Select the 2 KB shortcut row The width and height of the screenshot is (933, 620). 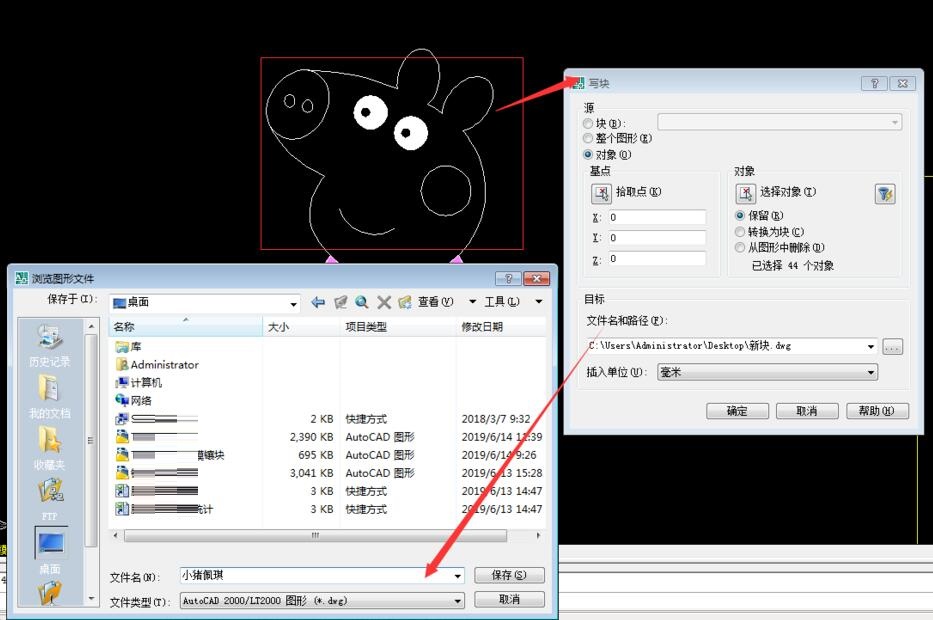(x=327, y=419)
